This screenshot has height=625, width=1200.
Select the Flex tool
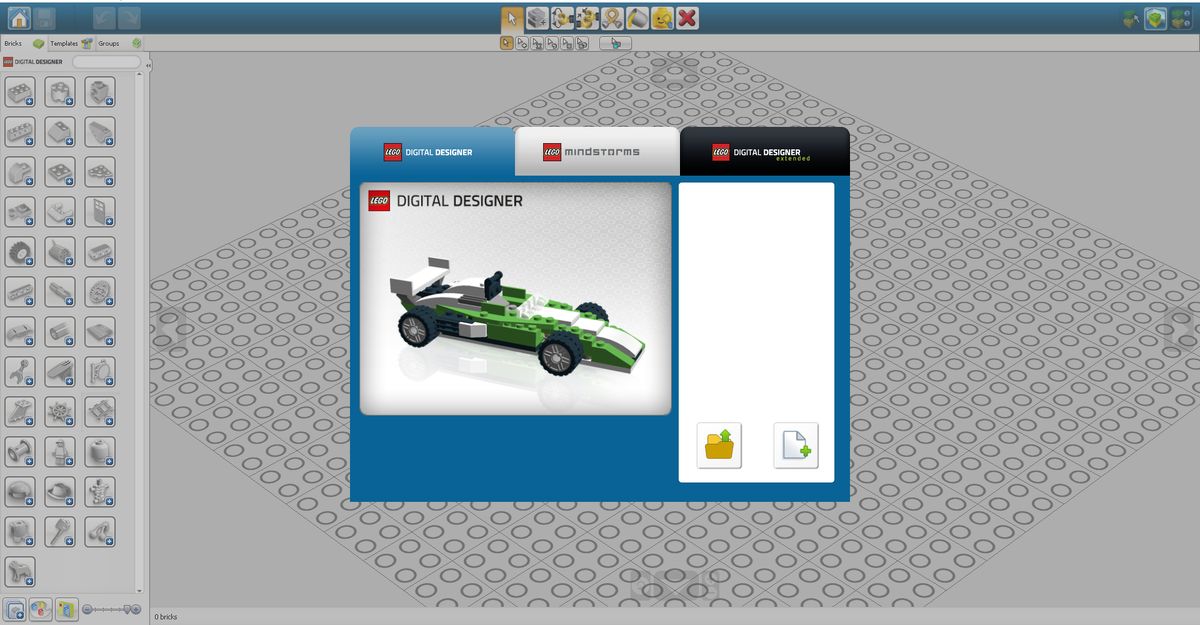click(x=612, y=17)
